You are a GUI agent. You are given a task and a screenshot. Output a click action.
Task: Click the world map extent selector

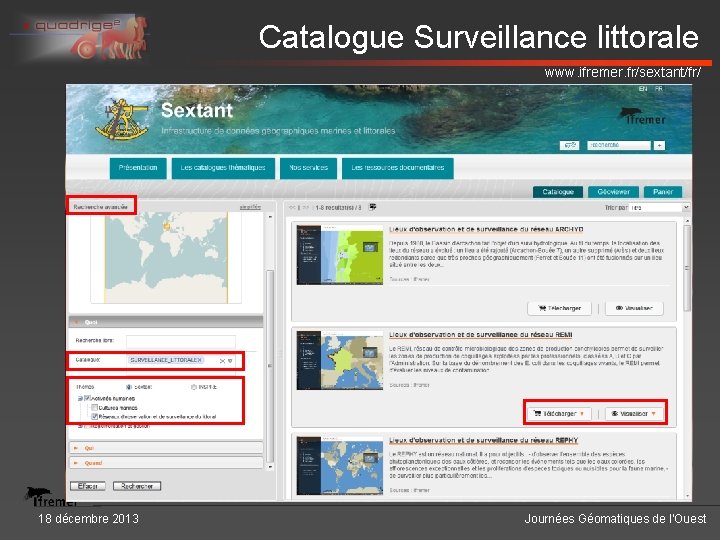166,258
